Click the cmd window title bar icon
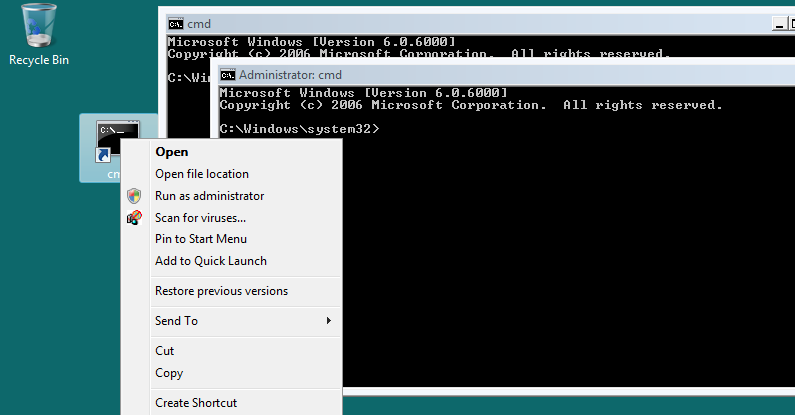 point(176,24)
